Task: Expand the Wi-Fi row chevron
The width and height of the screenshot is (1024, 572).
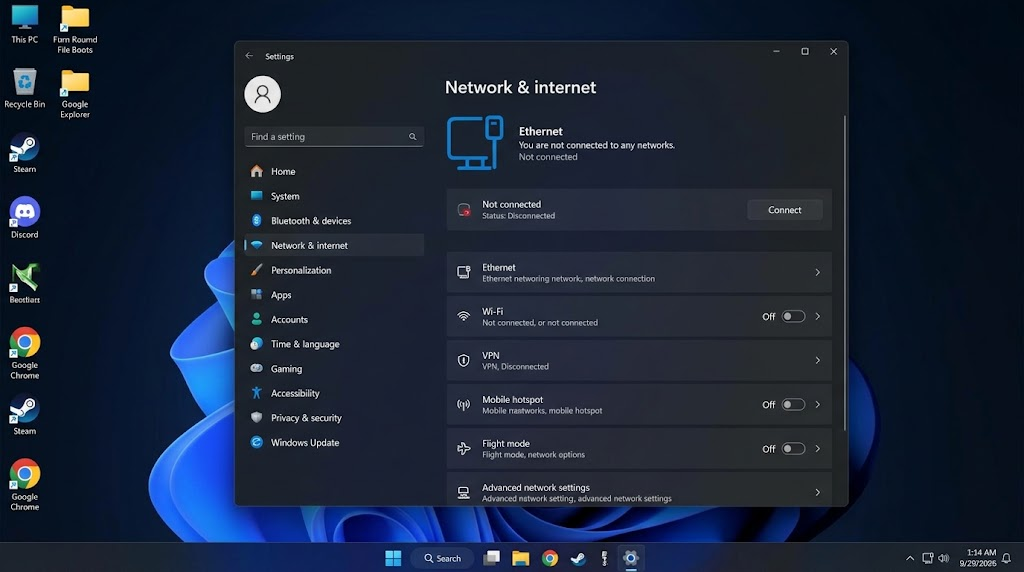Action: [818, 316]
